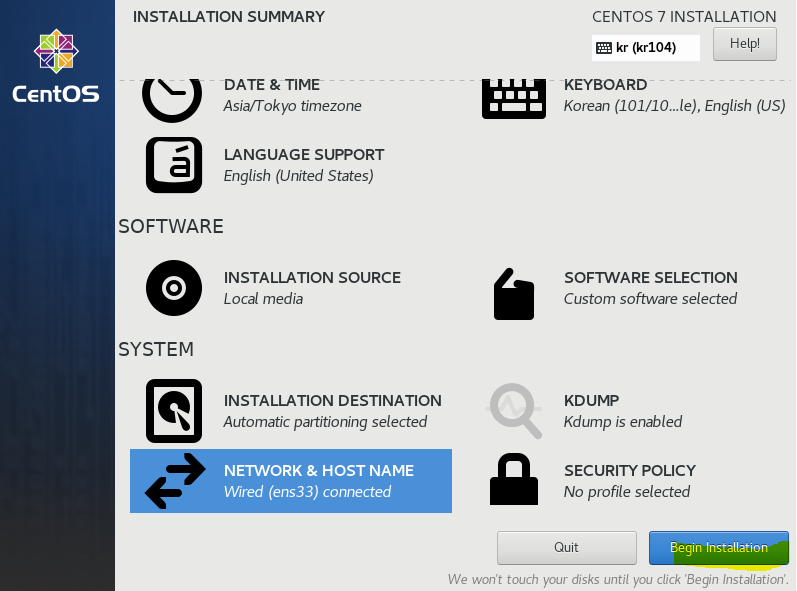Click the keyboard icon beside kr (kr104)
The image size is (797, 591).
coord(604,48)
